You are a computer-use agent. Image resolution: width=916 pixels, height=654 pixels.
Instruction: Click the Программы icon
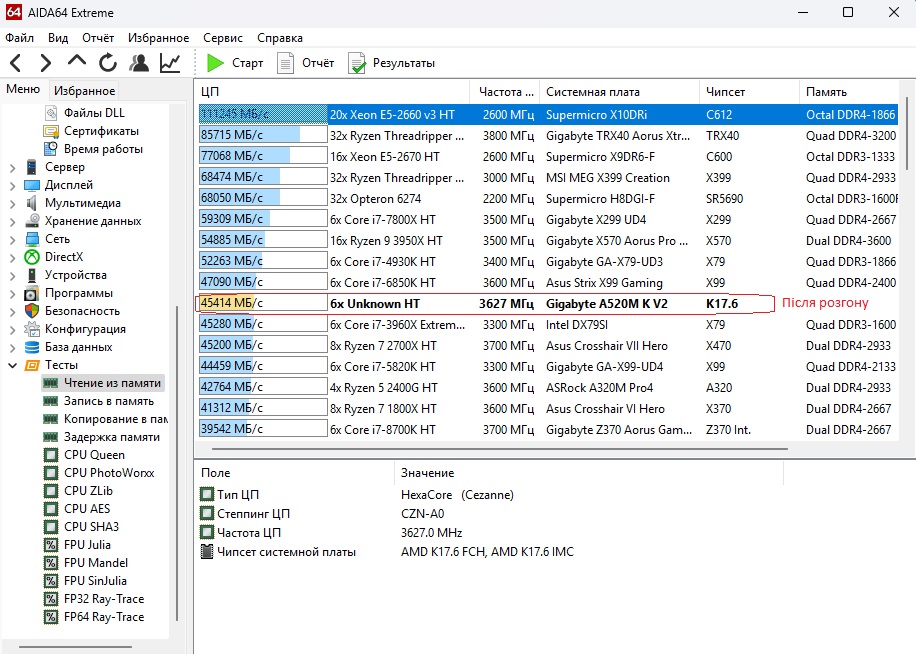tap(32, 293)
